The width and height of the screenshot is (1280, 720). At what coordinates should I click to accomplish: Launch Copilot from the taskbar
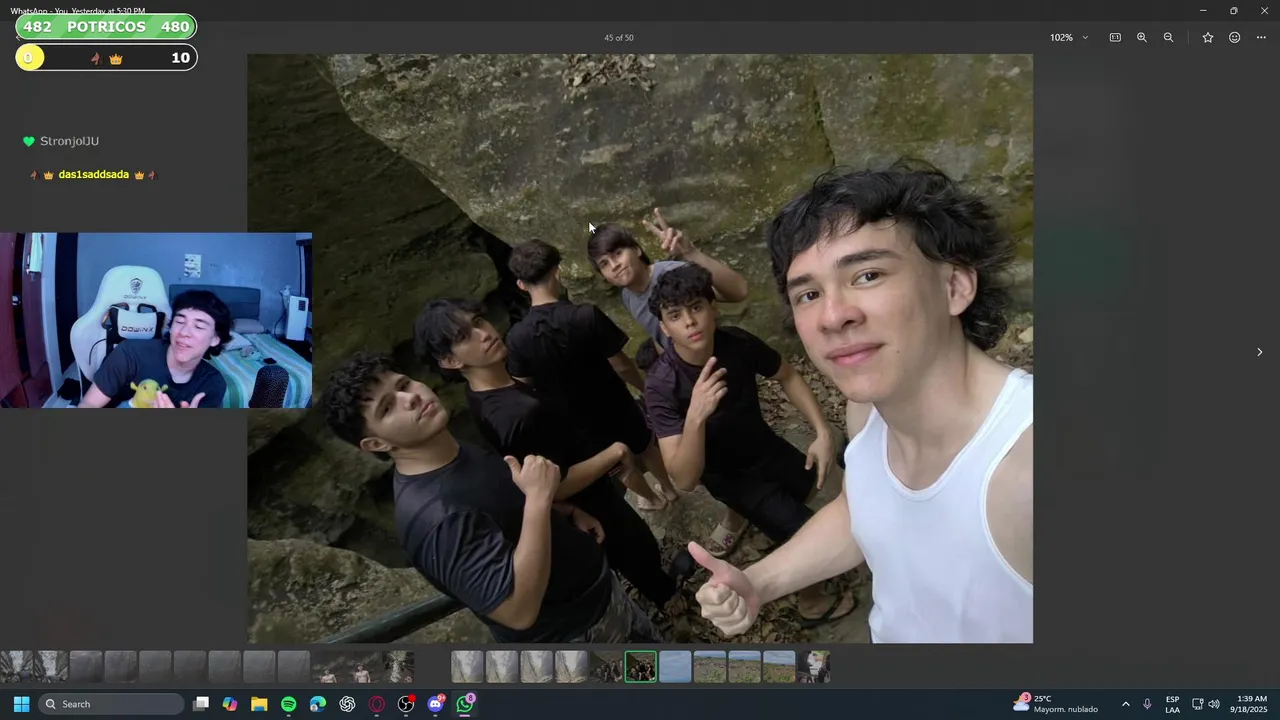coord(230,704)
